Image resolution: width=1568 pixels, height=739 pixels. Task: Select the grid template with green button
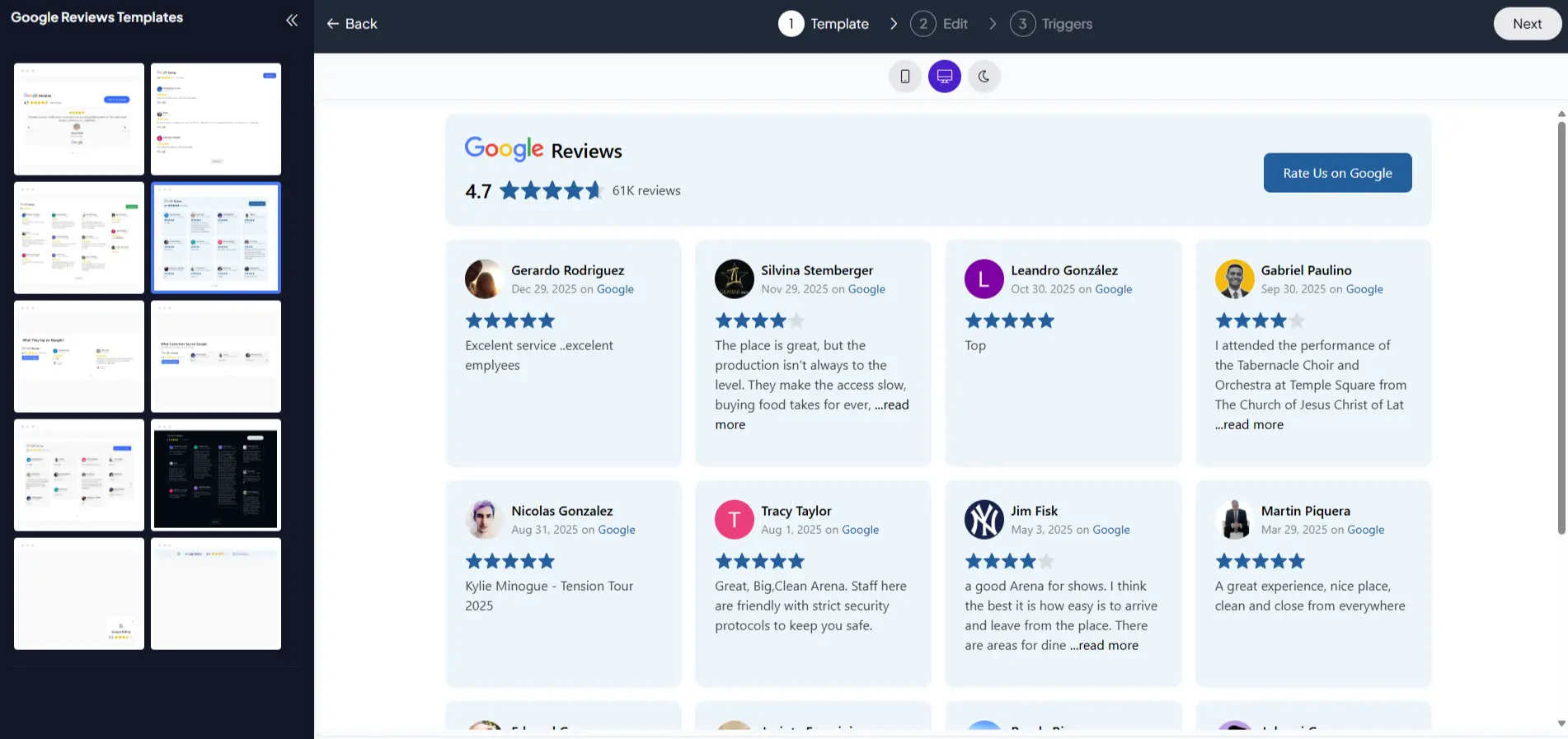[x=79, y=238]
